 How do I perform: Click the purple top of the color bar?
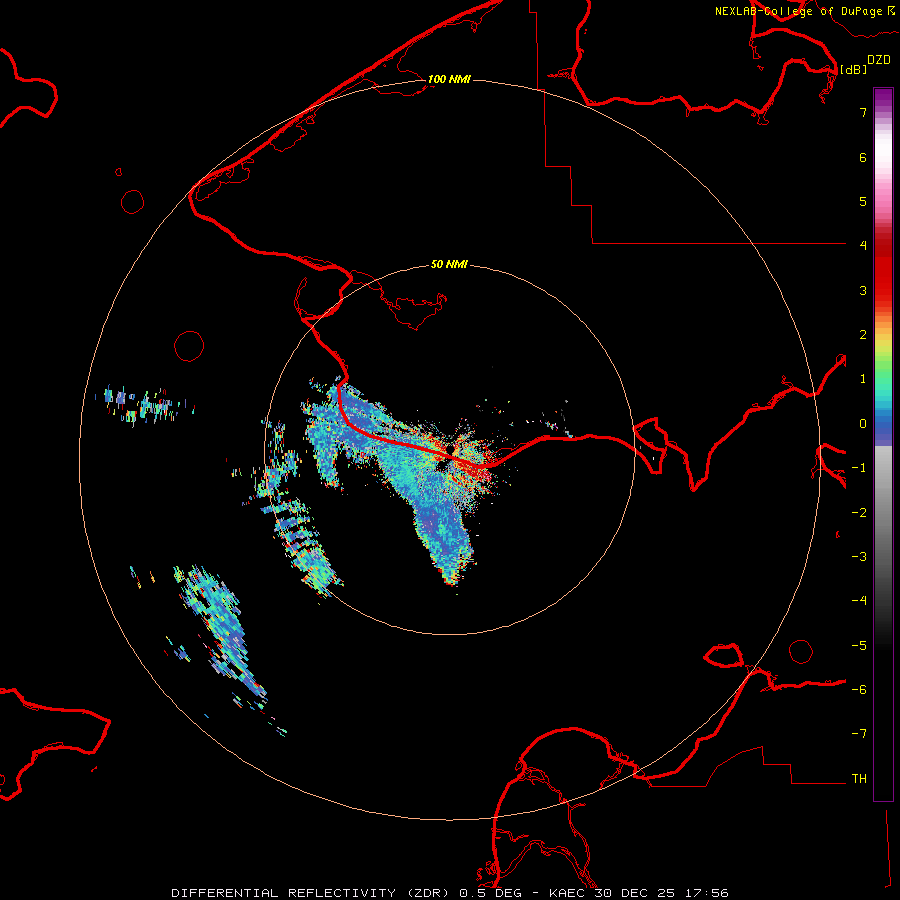[x=883, y=98]
